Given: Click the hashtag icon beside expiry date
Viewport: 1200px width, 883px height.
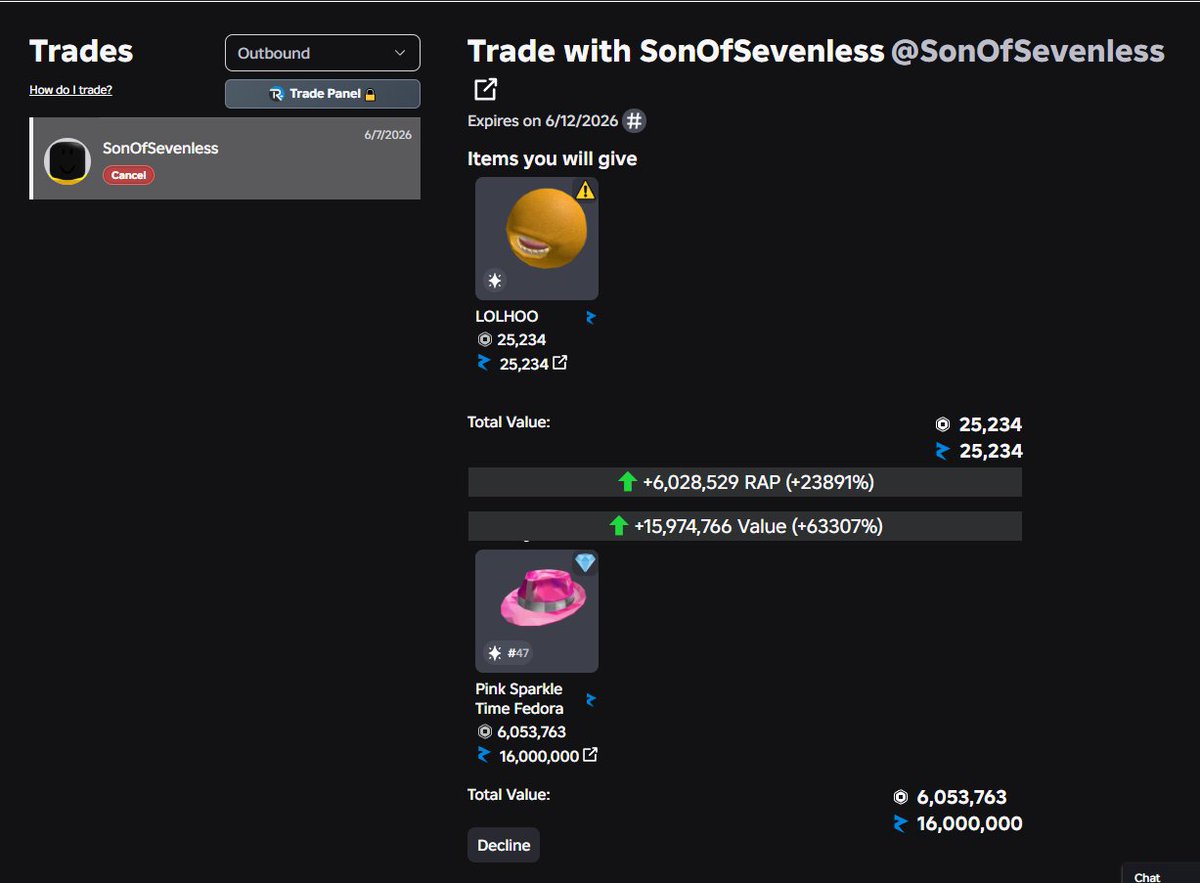Looking at the screenshot, I should pos(634,121).
